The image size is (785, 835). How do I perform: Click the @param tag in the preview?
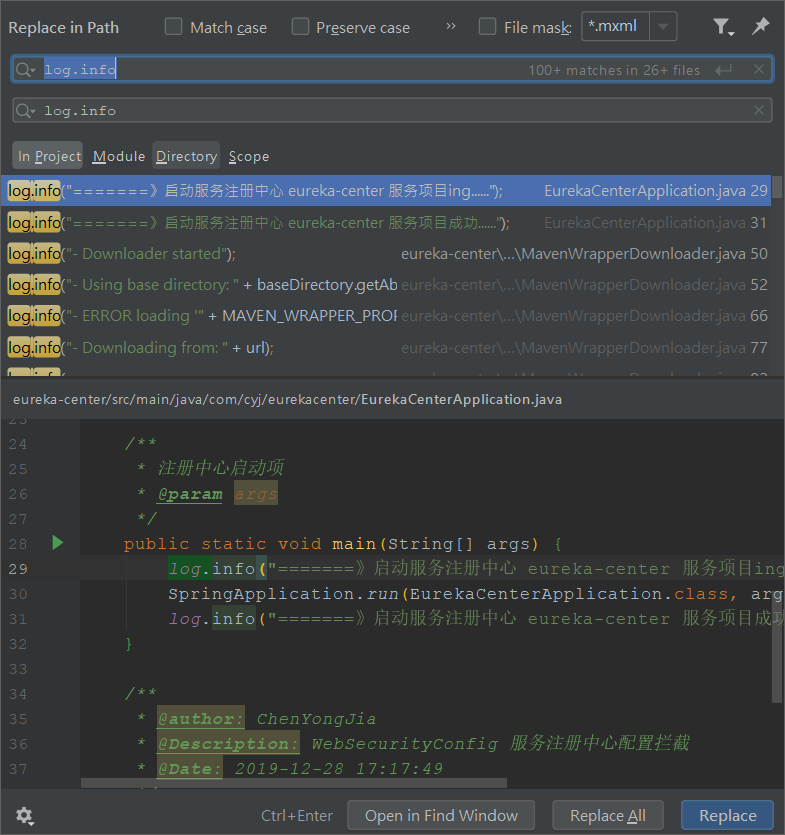(x=190, y=494)
